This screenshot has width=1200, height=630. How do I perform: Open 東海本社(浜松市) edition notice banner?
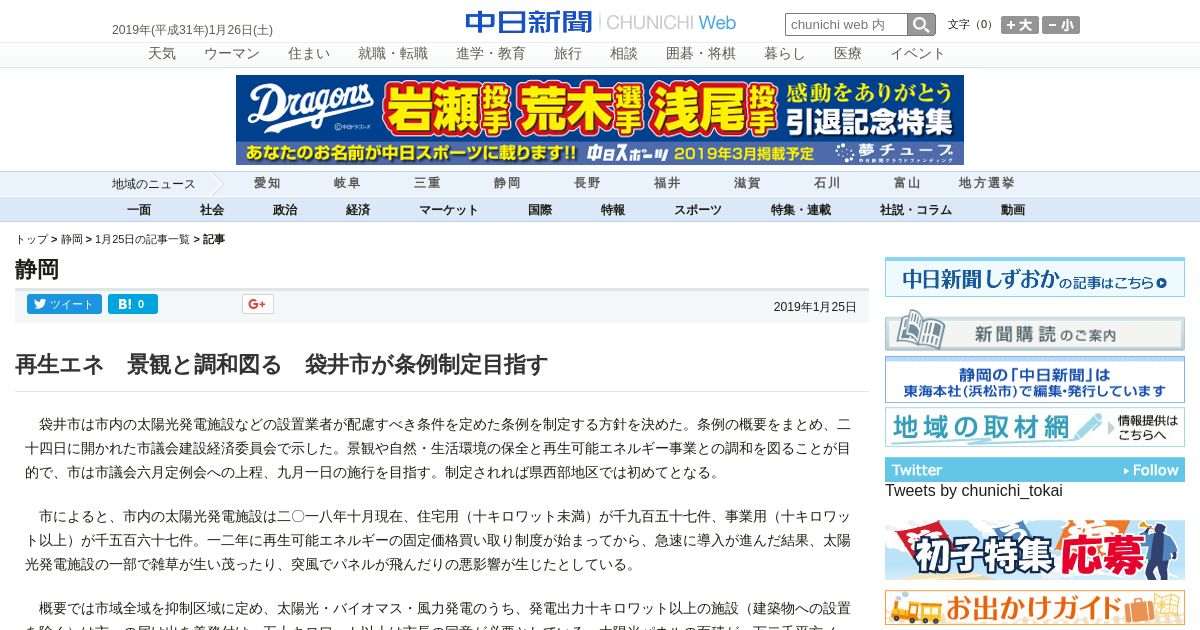click(1035, 380)
